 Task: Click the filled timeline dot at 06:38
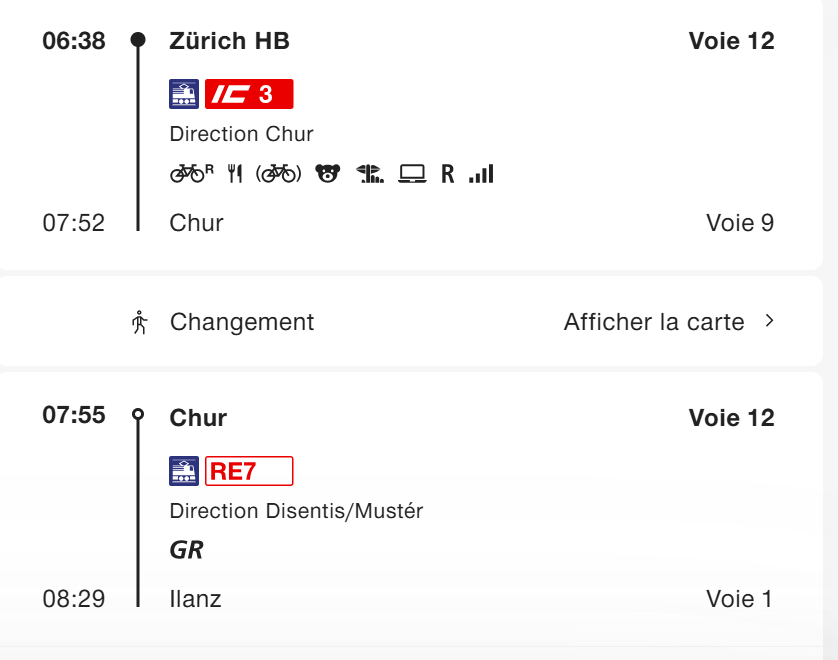(138, 40)
